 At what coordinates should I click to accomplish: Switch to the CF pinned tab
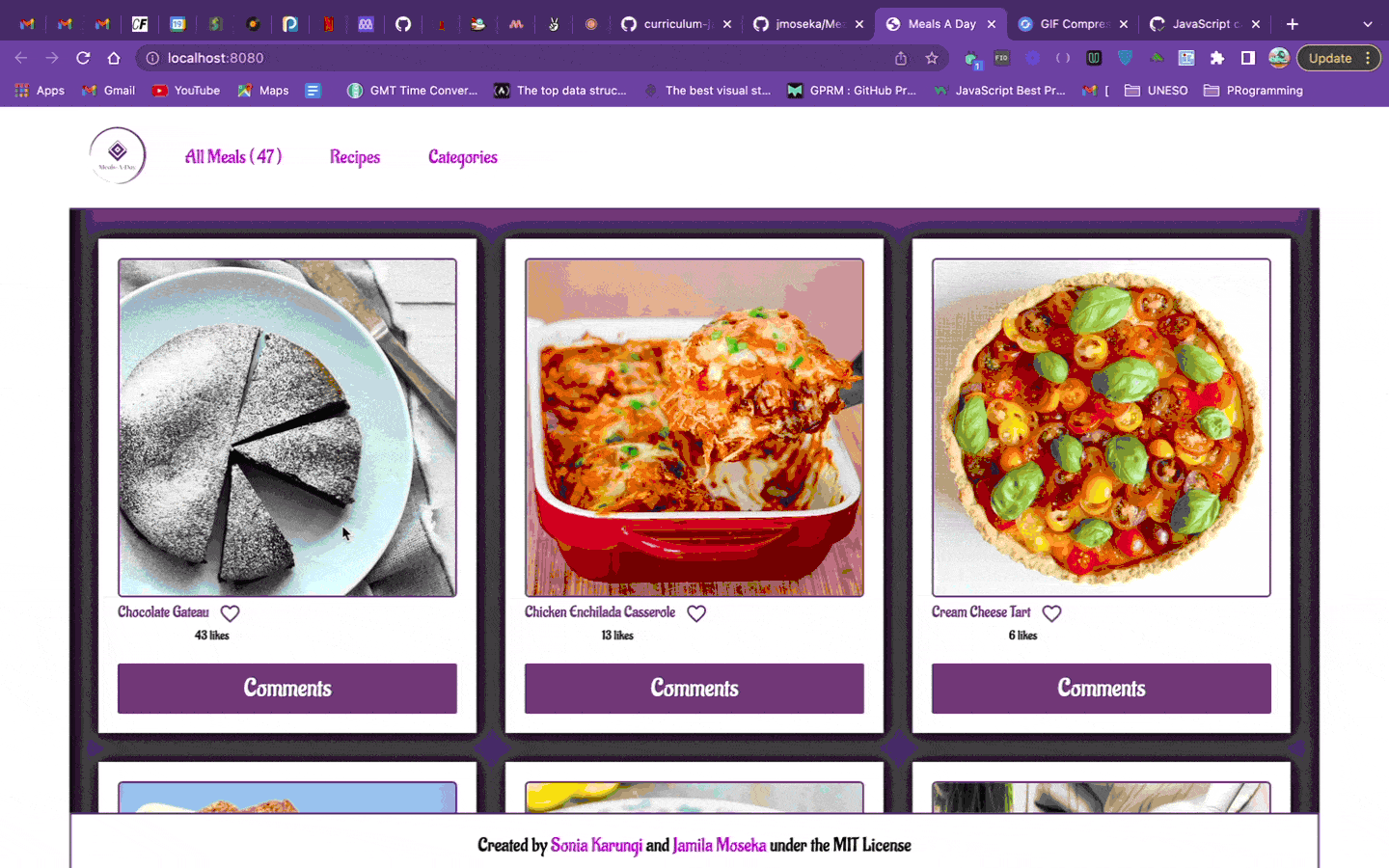(140, 24)
